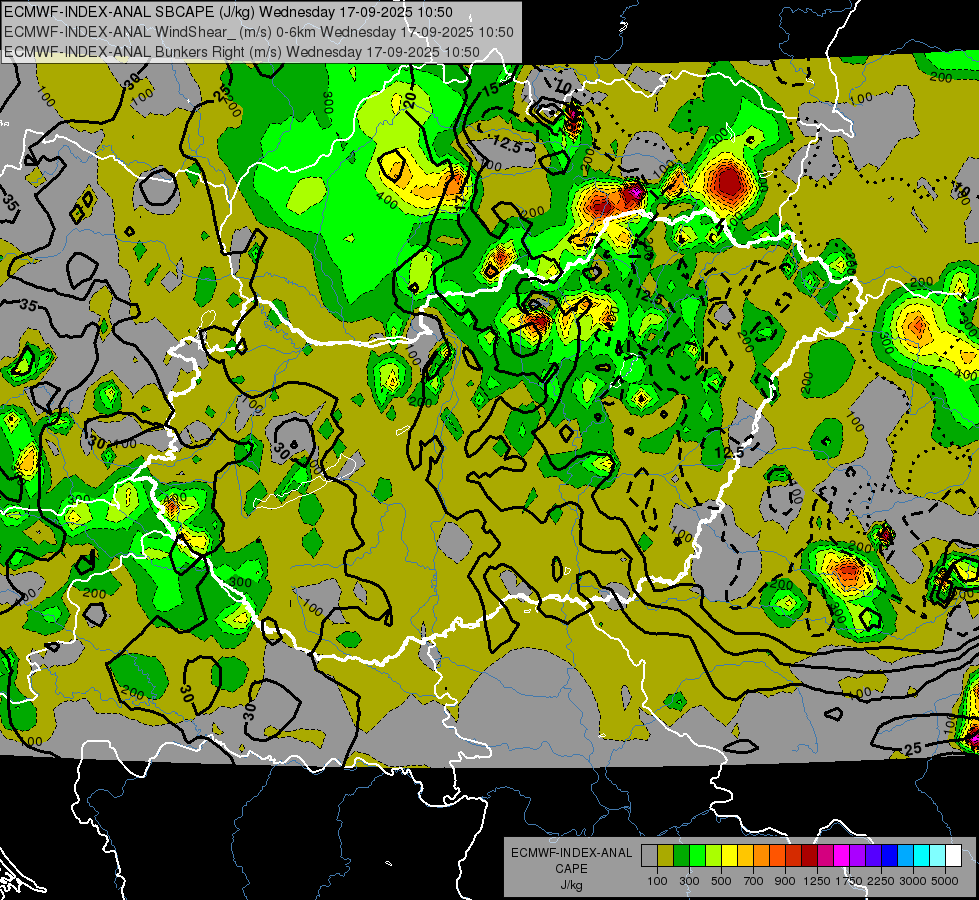Image resolution: width=979 pixels, height=900 pixels.
Task: Click the SBCAPE title line at top
Action: pyautogui.click(x=229, y=12)
